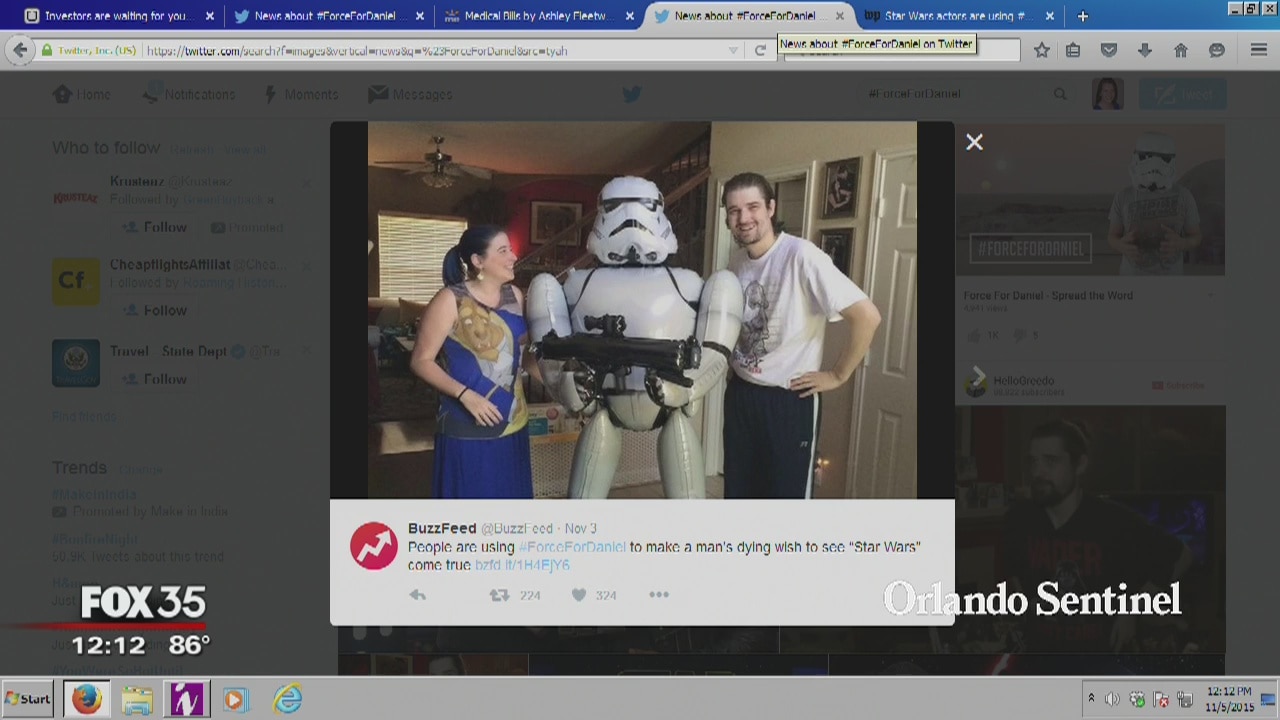Go to Firefox home page icon
Screen dimensions: 1280x720
tap(1181, 50)
